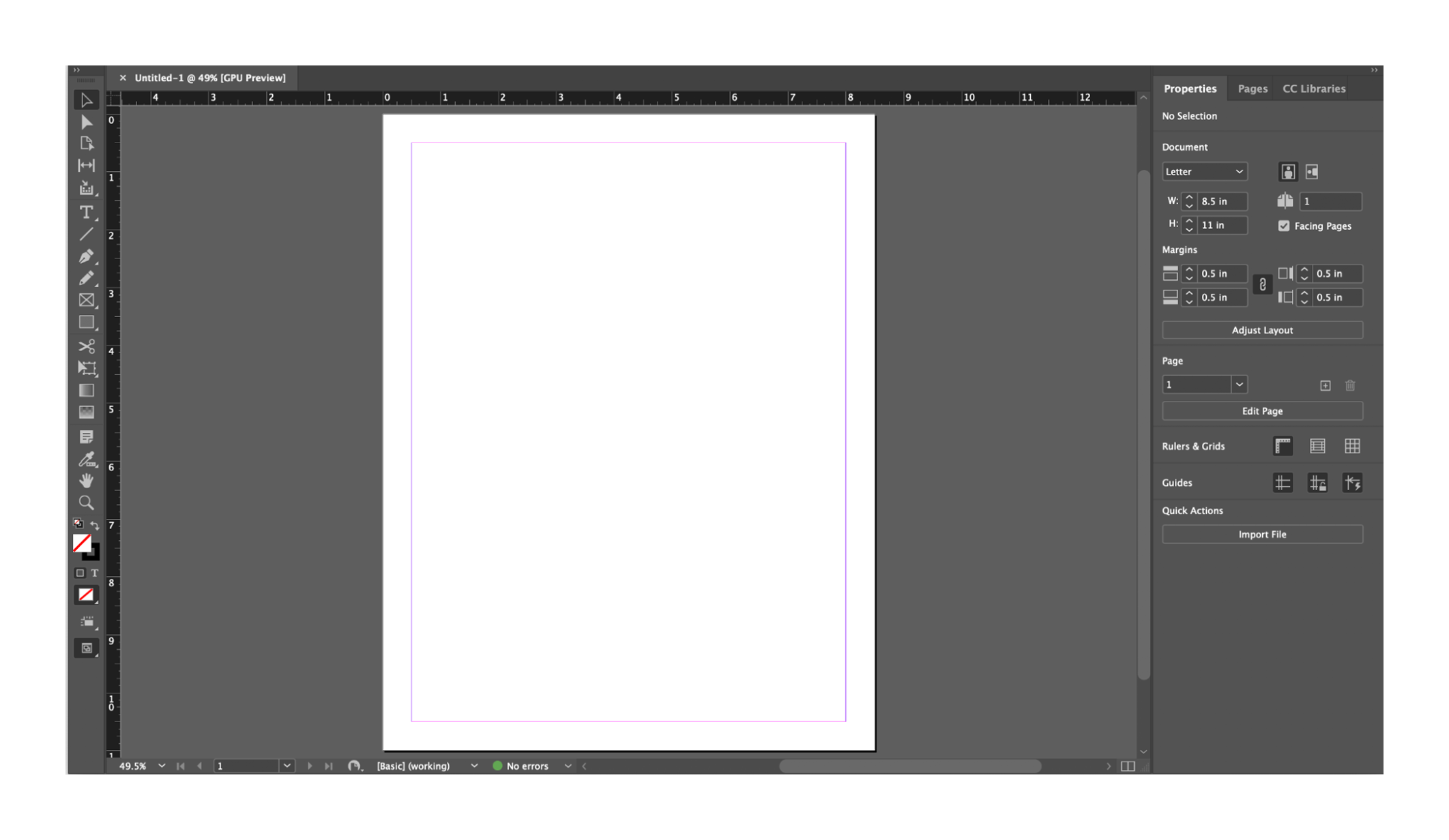Image resolution: width=1449 pixels, height=840 pixels.
Task: Open the zoom level 49.5% dropdown
Action: click(x=162, y=766)
